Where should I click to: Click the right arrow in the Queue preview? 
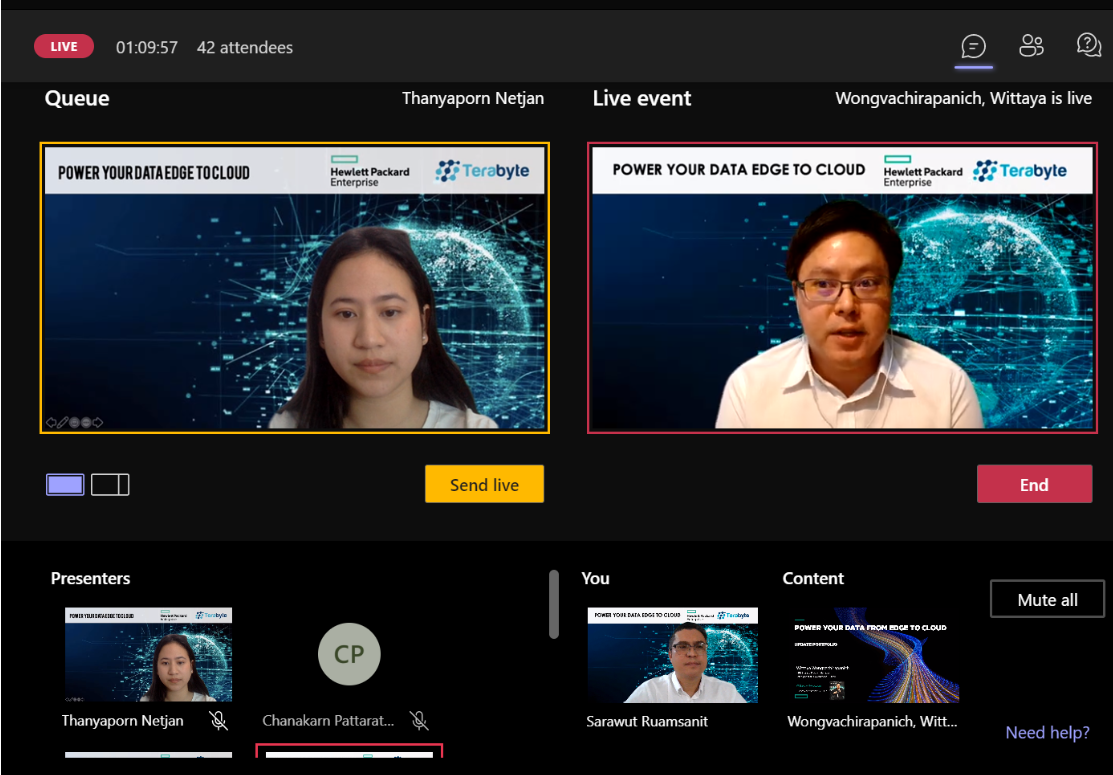(x=98, y=422)
